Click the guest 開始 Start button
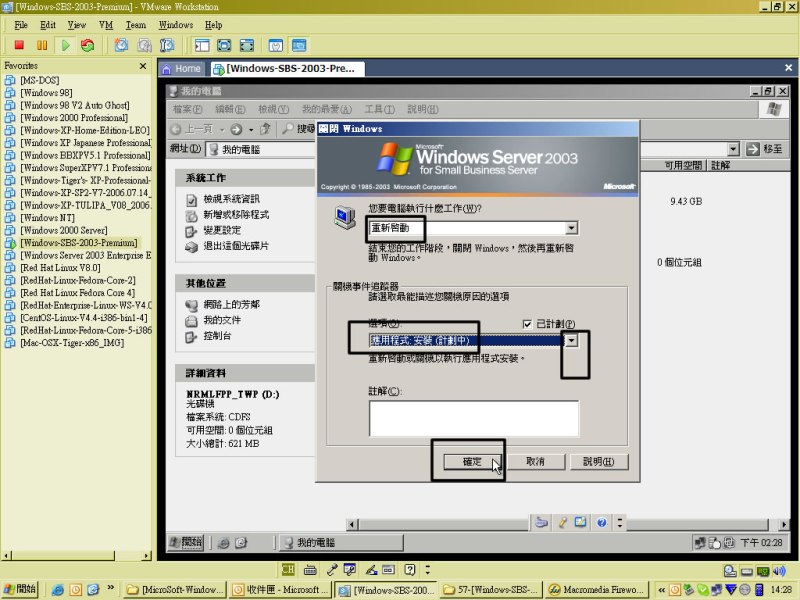The width and height of the screenshot is (800, 600). click(x=186, y=542)
